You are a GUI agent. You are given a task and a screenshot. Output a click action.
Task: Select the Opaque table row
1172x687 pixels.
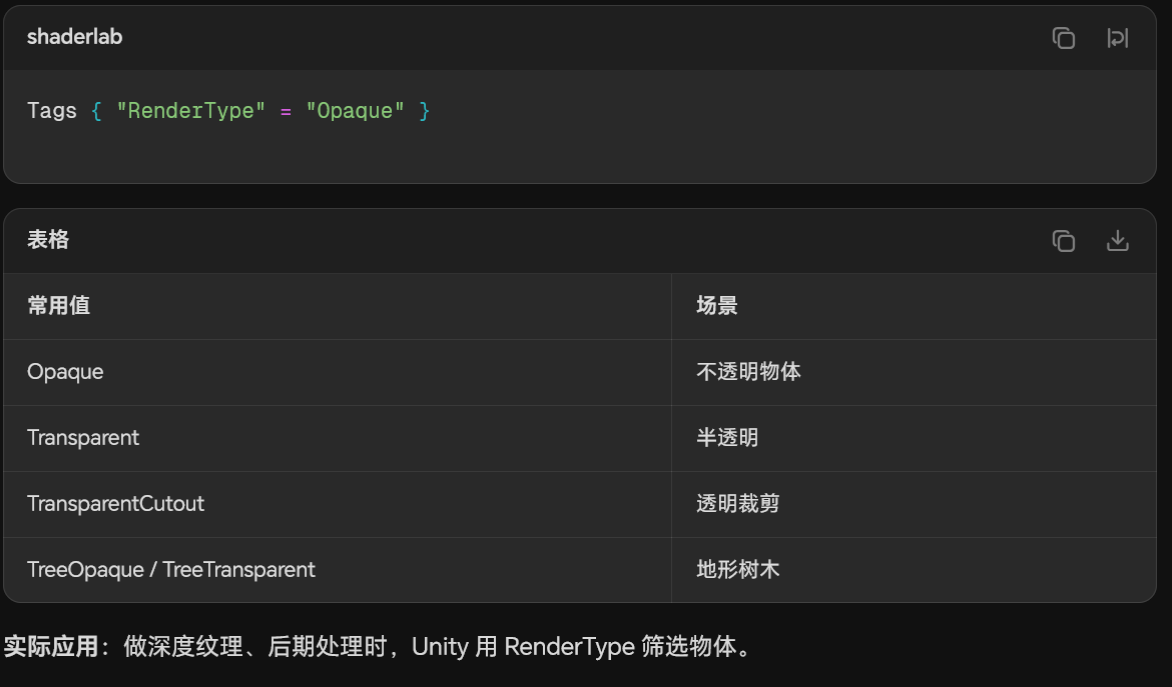coord(65,372)
